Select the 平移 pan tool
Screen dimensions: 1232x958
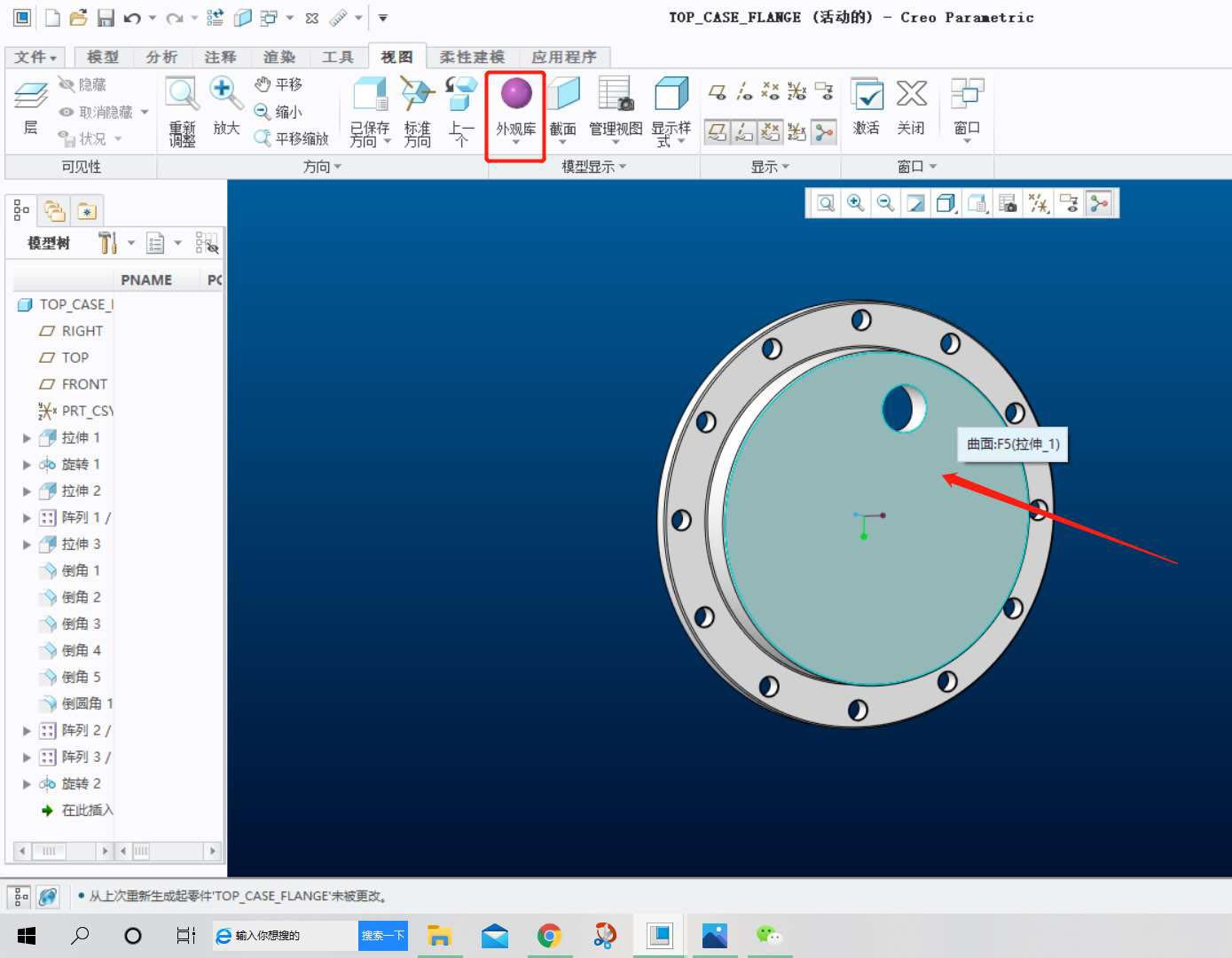click(x=279, y=84)
